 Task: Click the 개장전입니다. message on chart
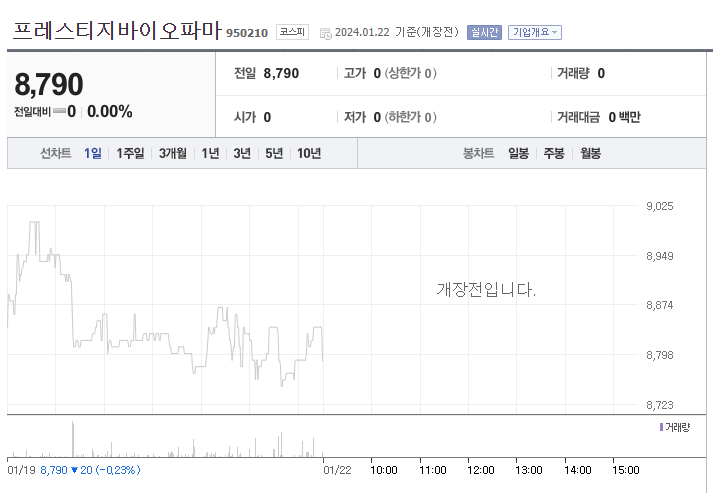pos(486,289)
